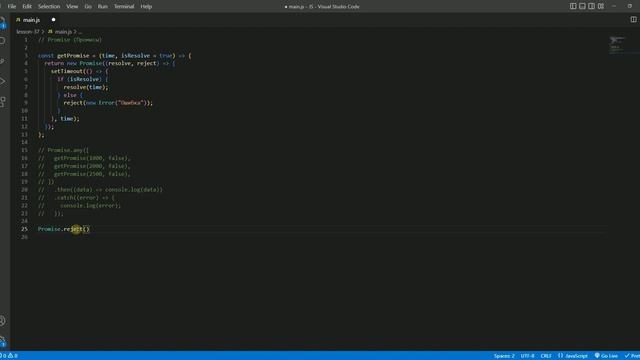Click the breadcrumb symbol ellipsis

point(80,31)
